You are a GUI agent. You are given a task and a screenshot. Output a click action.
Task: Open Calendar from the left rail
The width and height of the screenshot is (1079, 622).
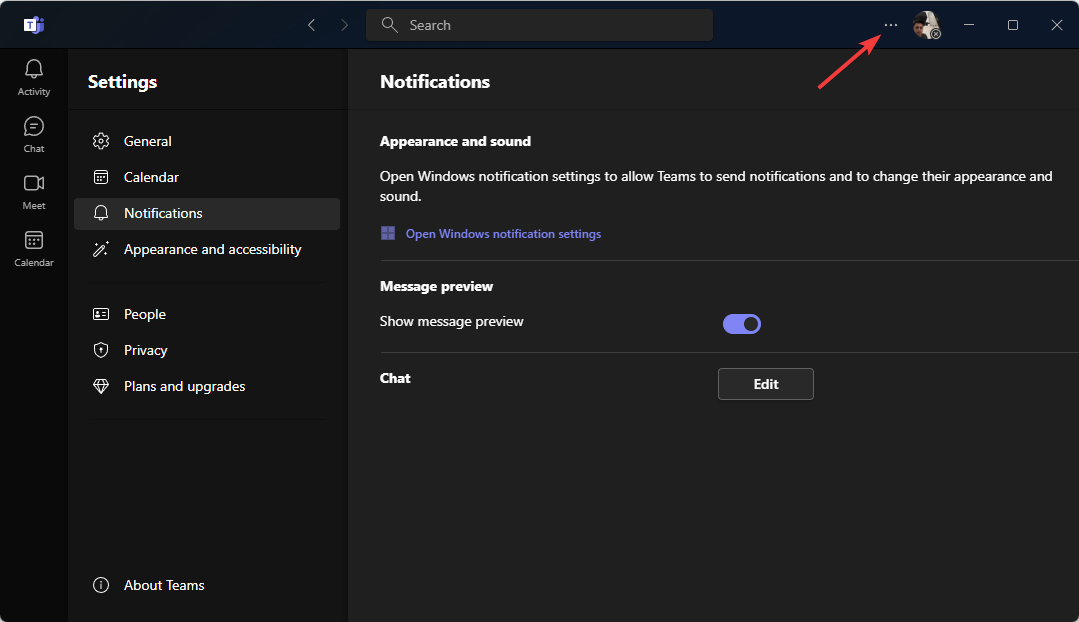click(x=34, y=248)
